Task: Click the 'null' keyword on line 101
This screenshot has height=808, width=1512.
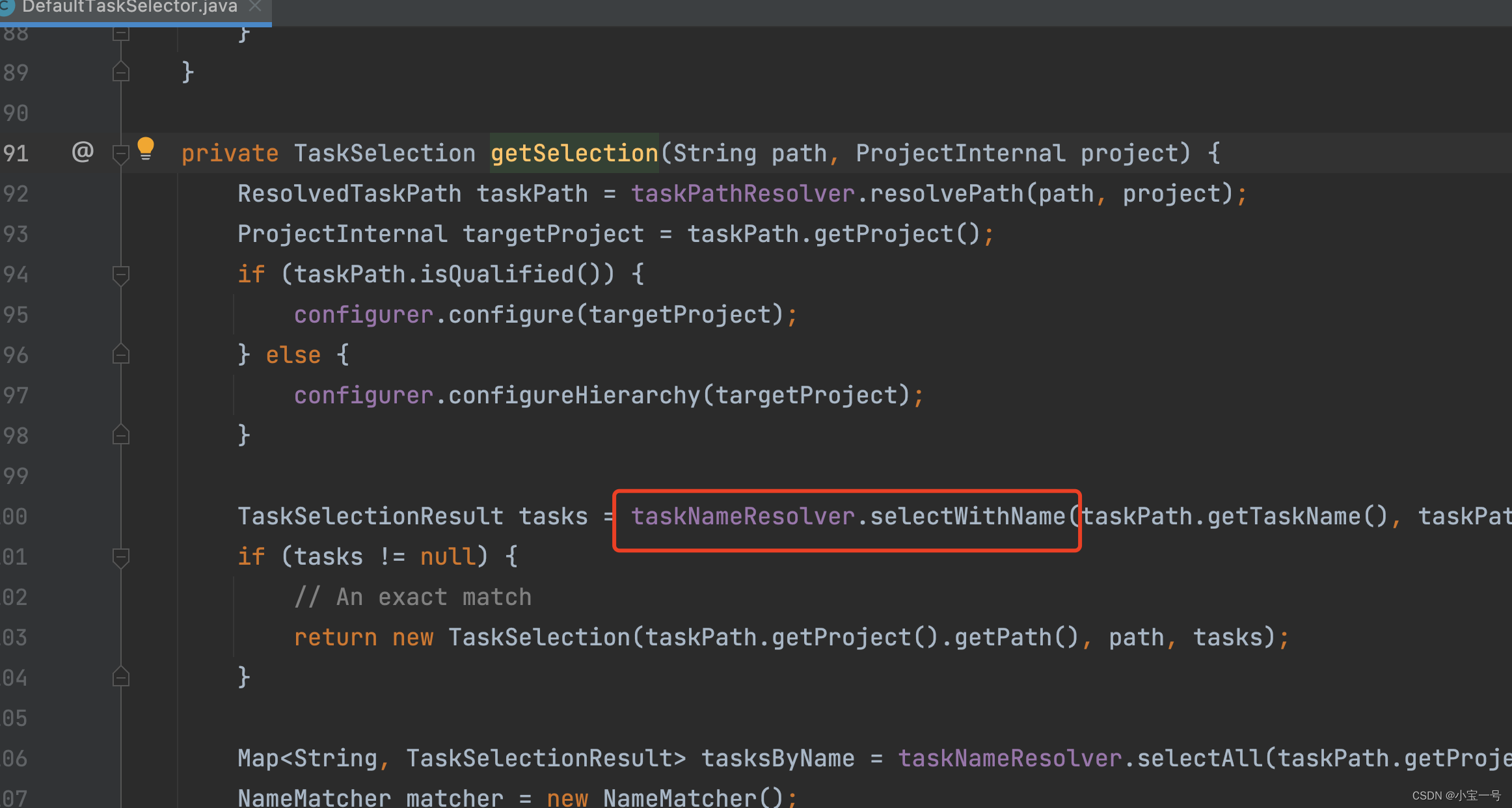Action: click(x=448, y=557)
